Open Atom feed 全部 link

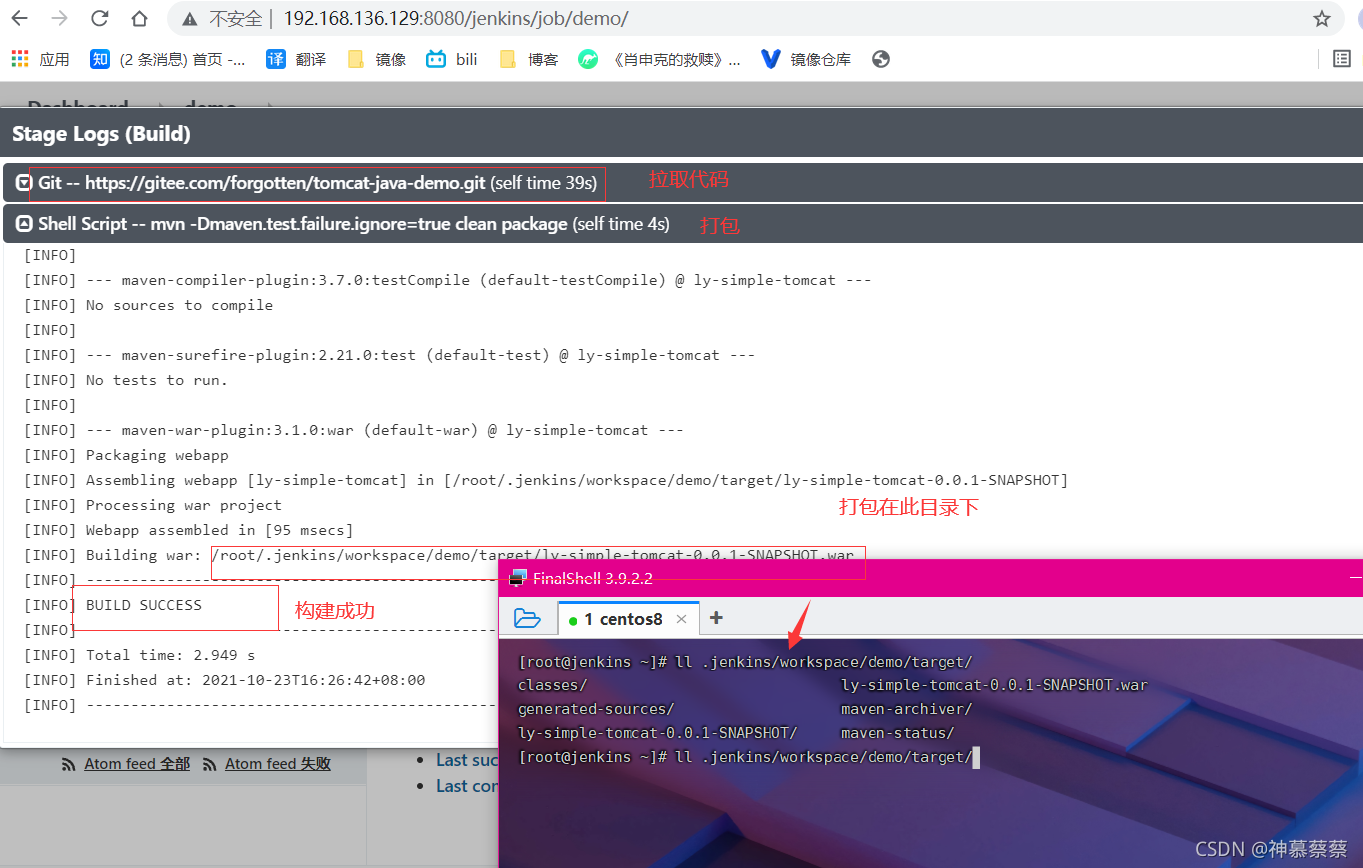click(x=137, y=764)
